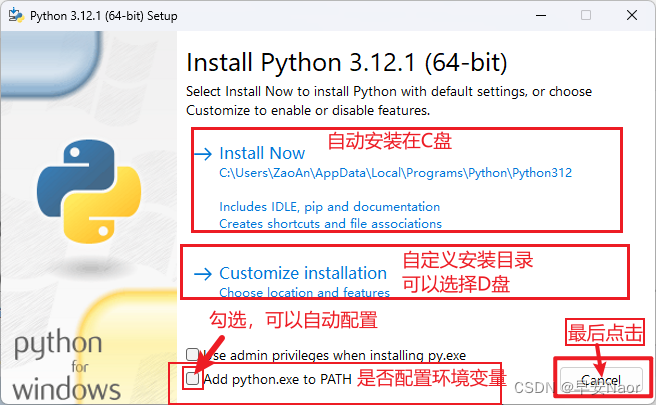The width and height of the screenshot is (656, 405).
Task: Click the Install Now option
Action: coord(262,154)
